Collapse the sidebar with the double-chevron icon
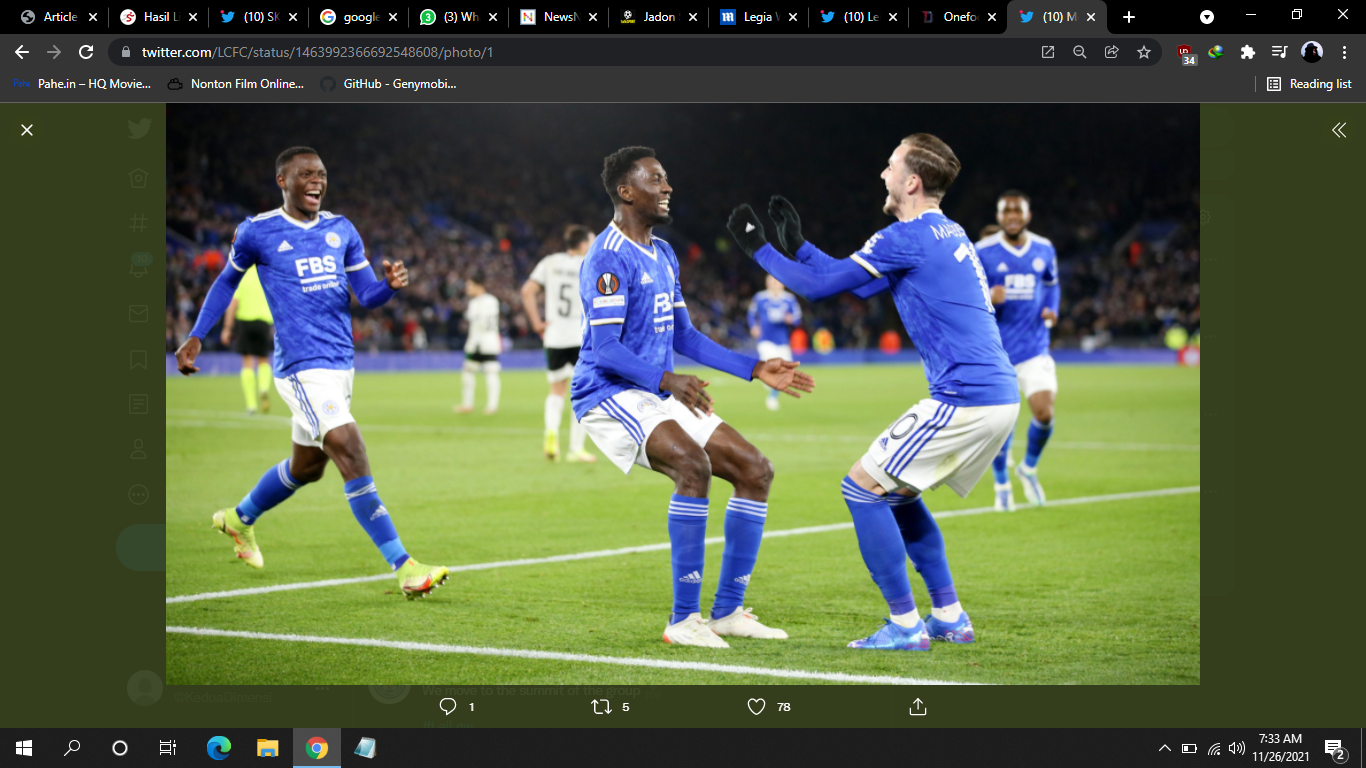Image resolution: width=1366 pixels, height=768 pixels. 1339,130
